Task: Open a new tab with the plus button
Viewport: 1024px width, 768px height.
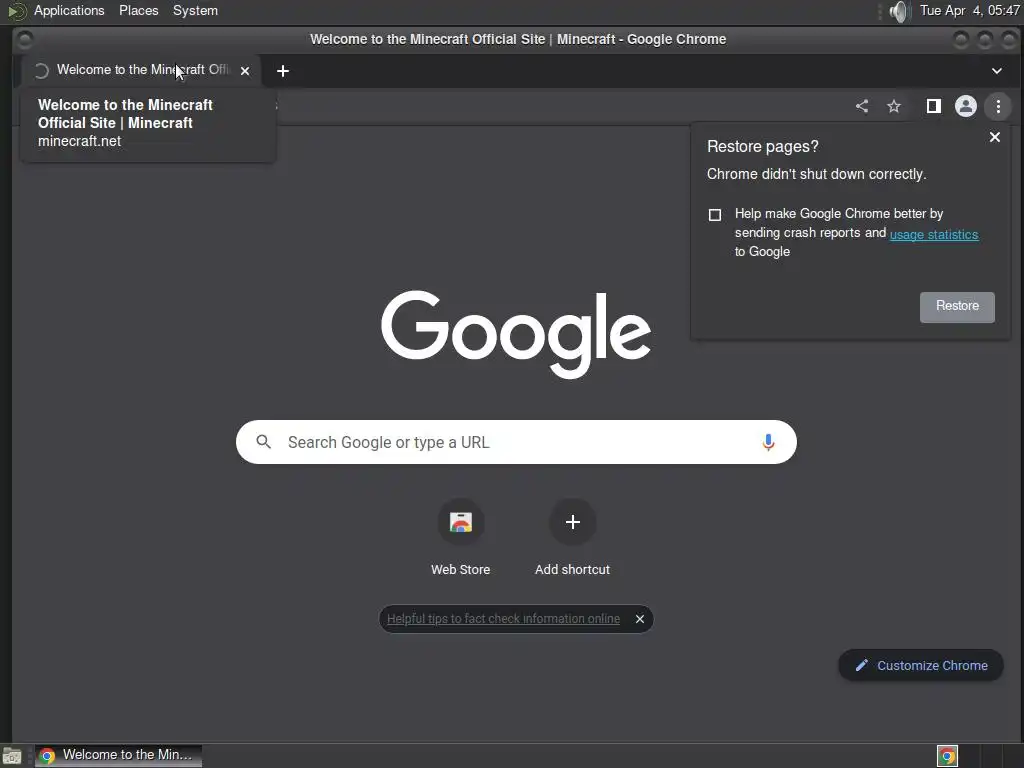Action: point(283,71)
